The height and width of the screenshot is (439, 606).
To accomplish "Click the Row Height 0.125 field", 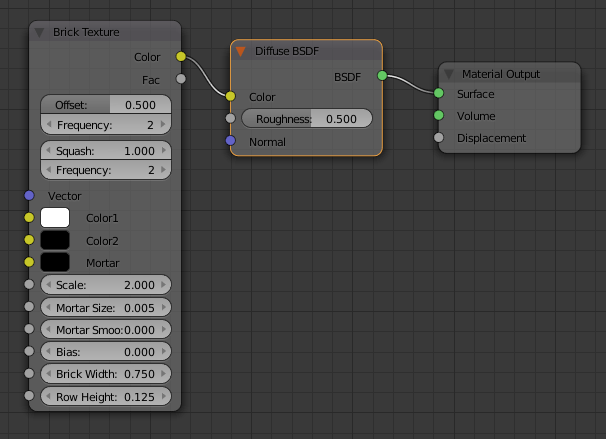I will (x=106, y=396).
